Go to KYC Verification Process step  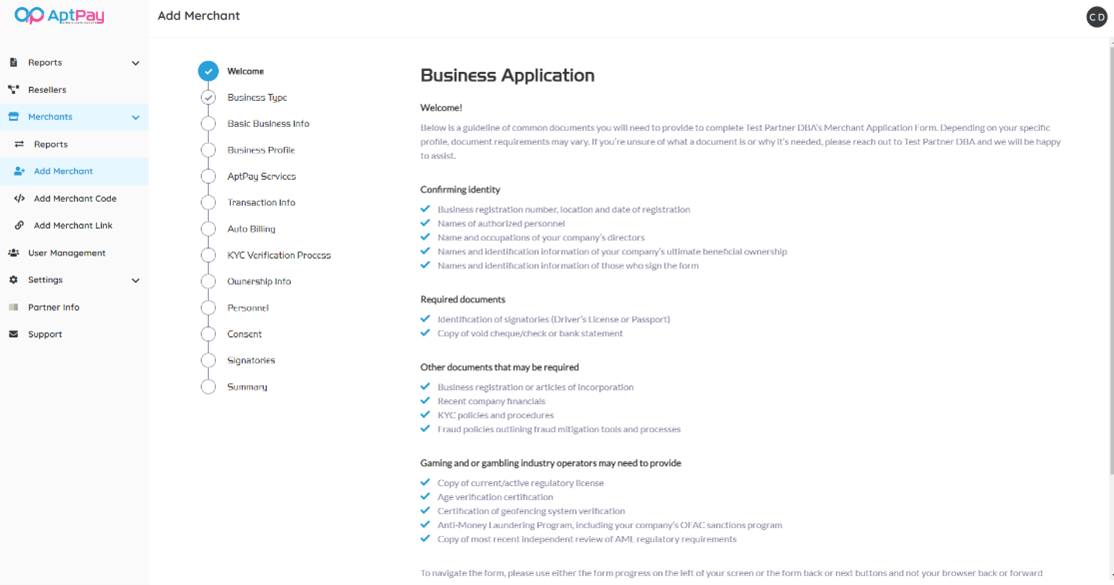point(278,255)
